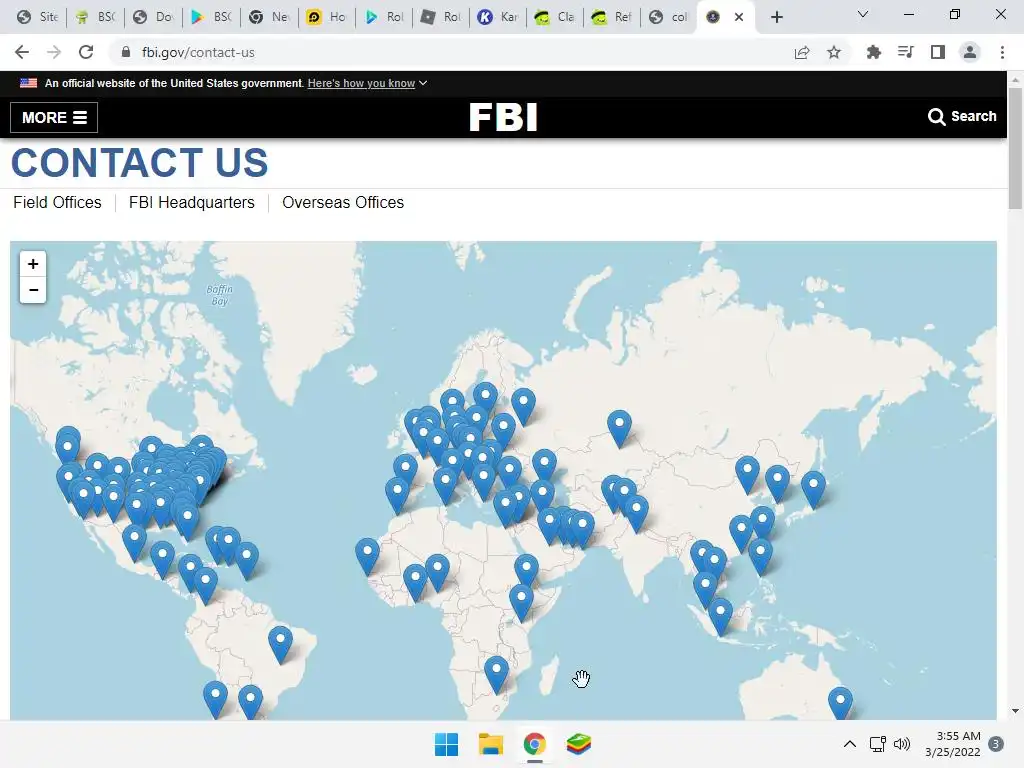Screen dimensions: 1024x768
Task: Switch to the 'Ref' tab
Action: [x=612, y=17]
